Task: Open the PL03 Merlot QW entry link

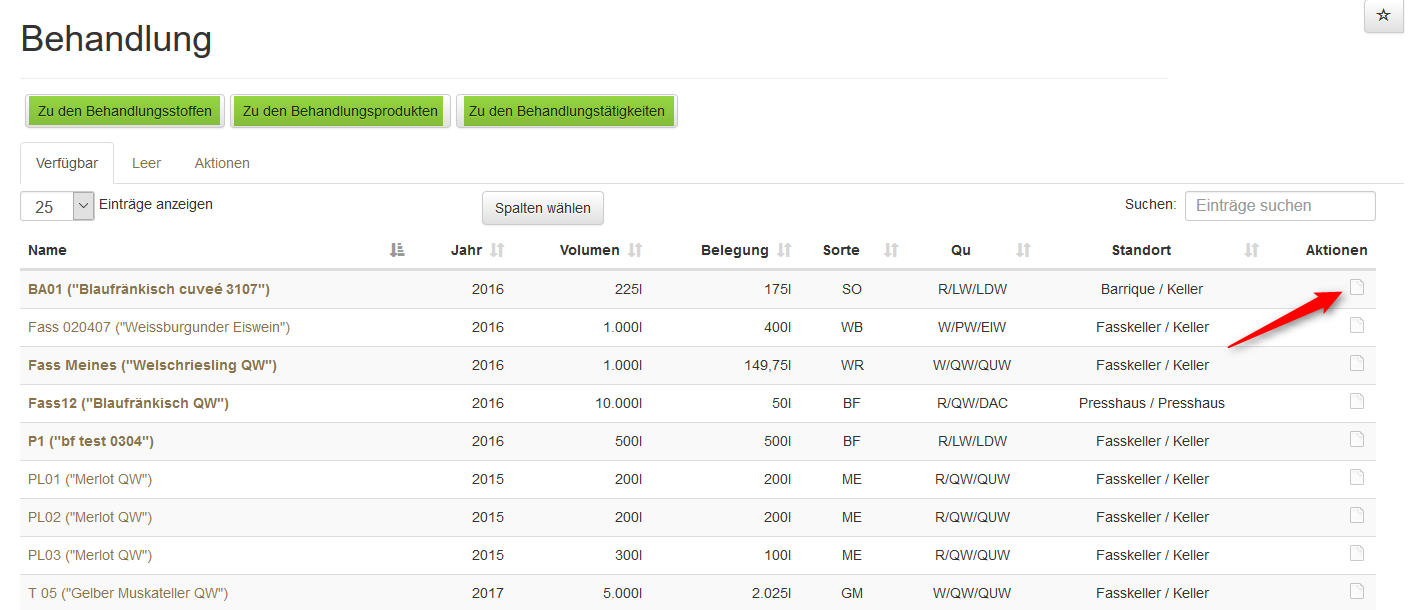Action: pyautogui.click(x=90, y=555)
